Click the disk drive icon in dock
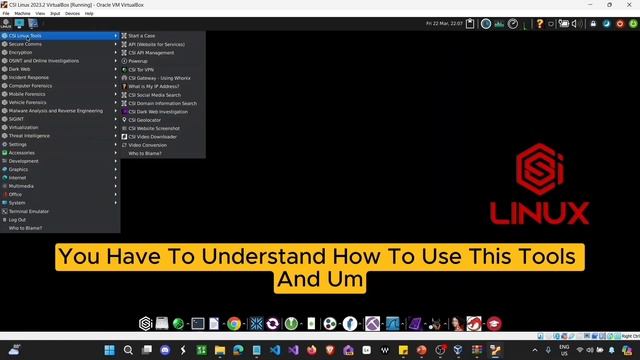This screenshot has height=360, width=640. point(162,324)
